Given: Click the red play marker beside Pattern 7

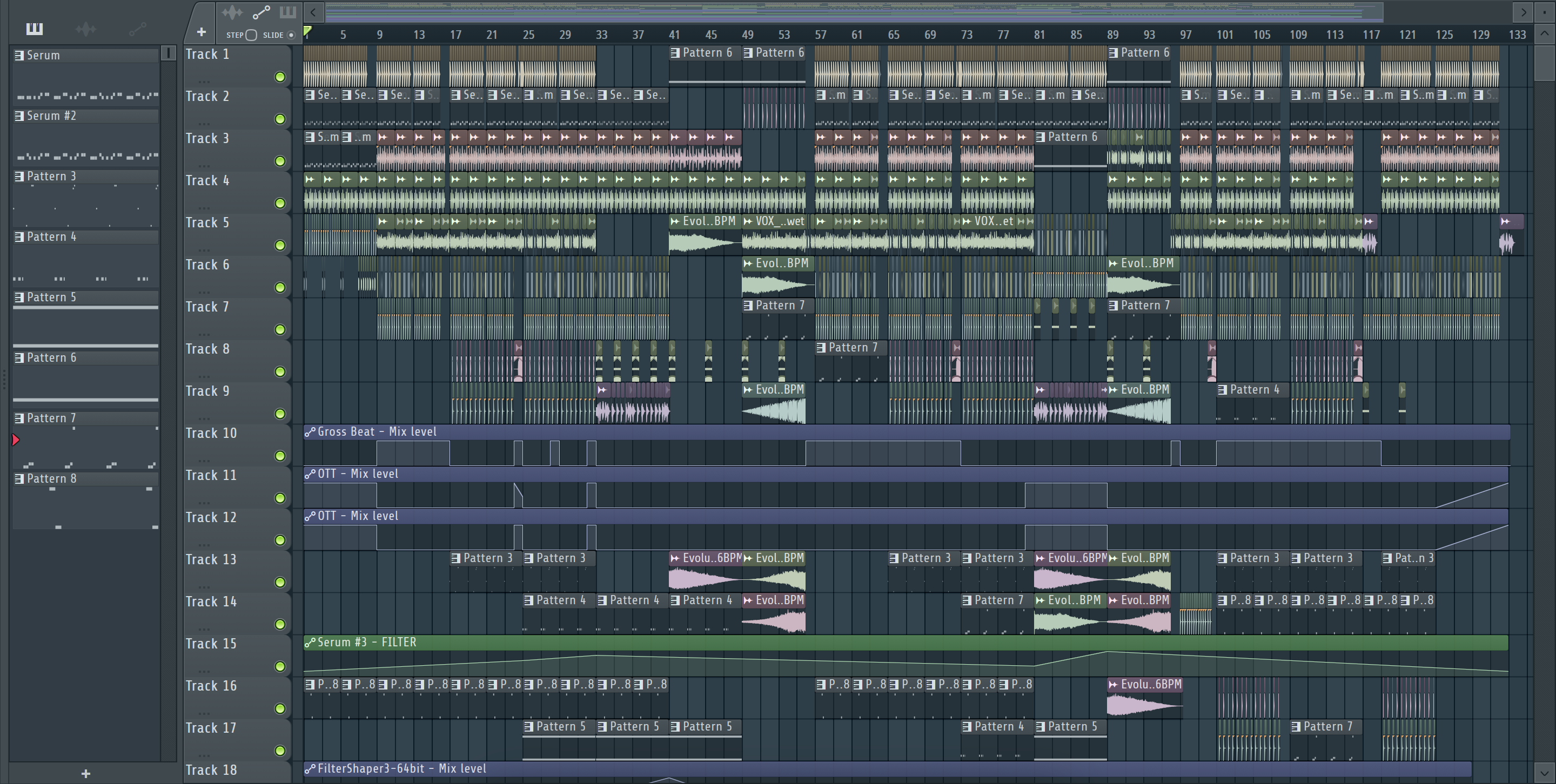Looking at the screenshot, I should pos(16,440).
